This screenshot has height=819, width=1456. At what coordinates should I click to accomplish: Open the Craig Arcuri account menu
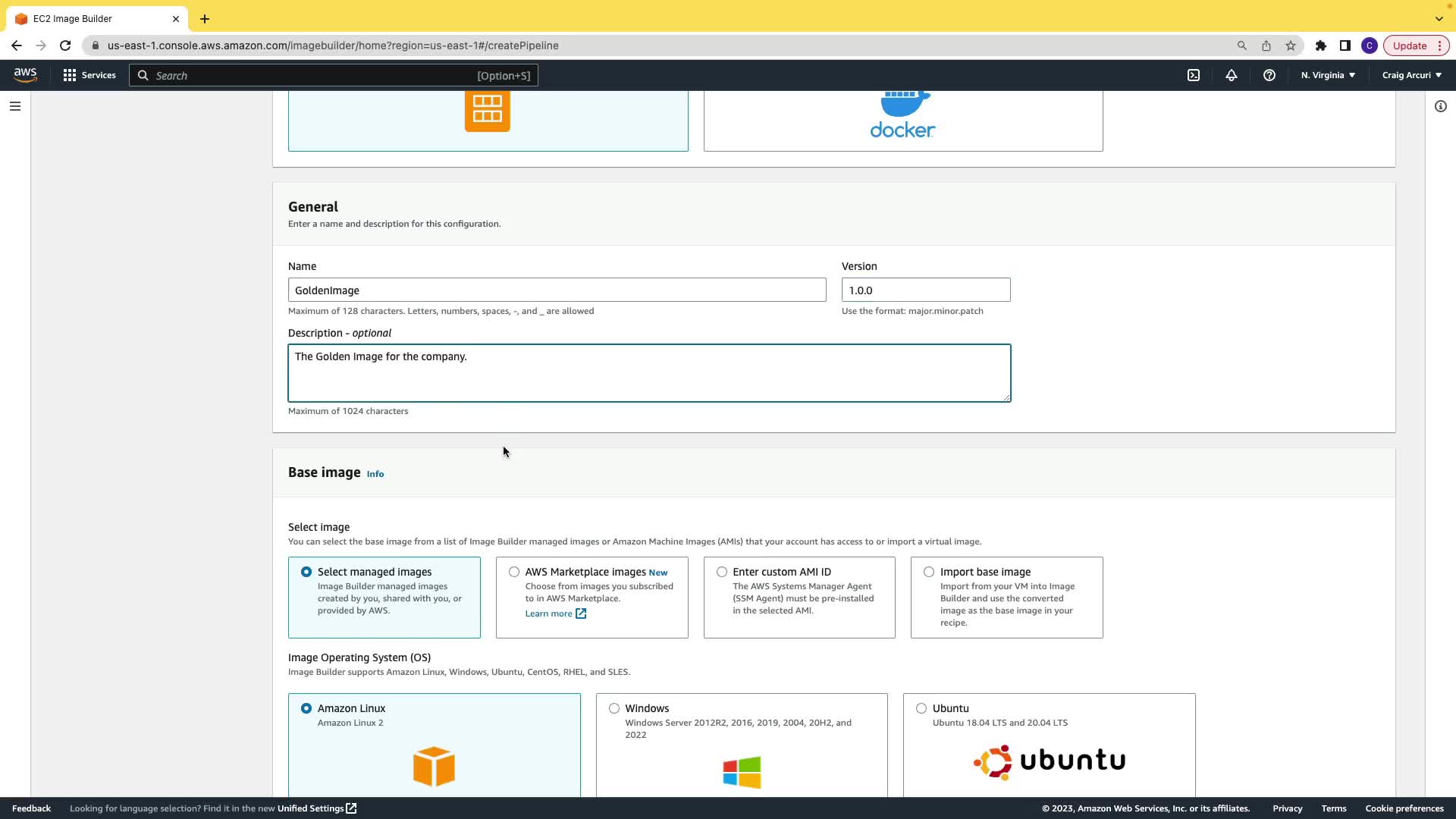(1411, 75)
